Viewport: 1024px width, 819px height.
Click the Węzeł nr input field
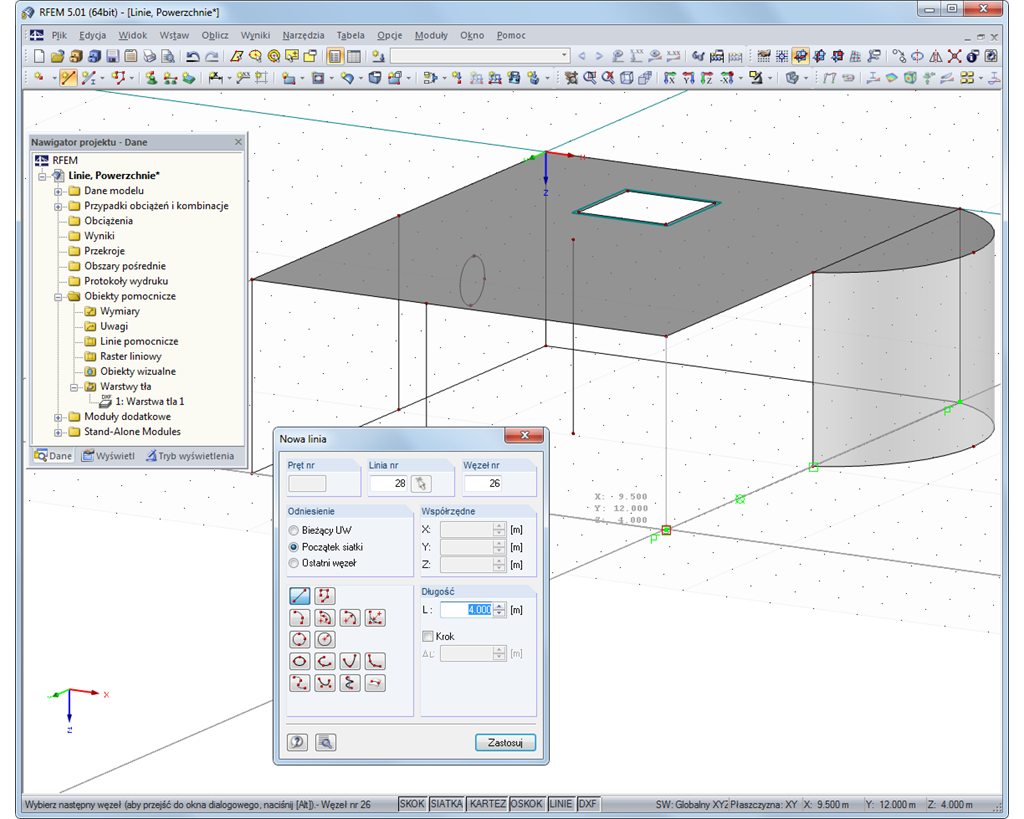tap(482, 484)
